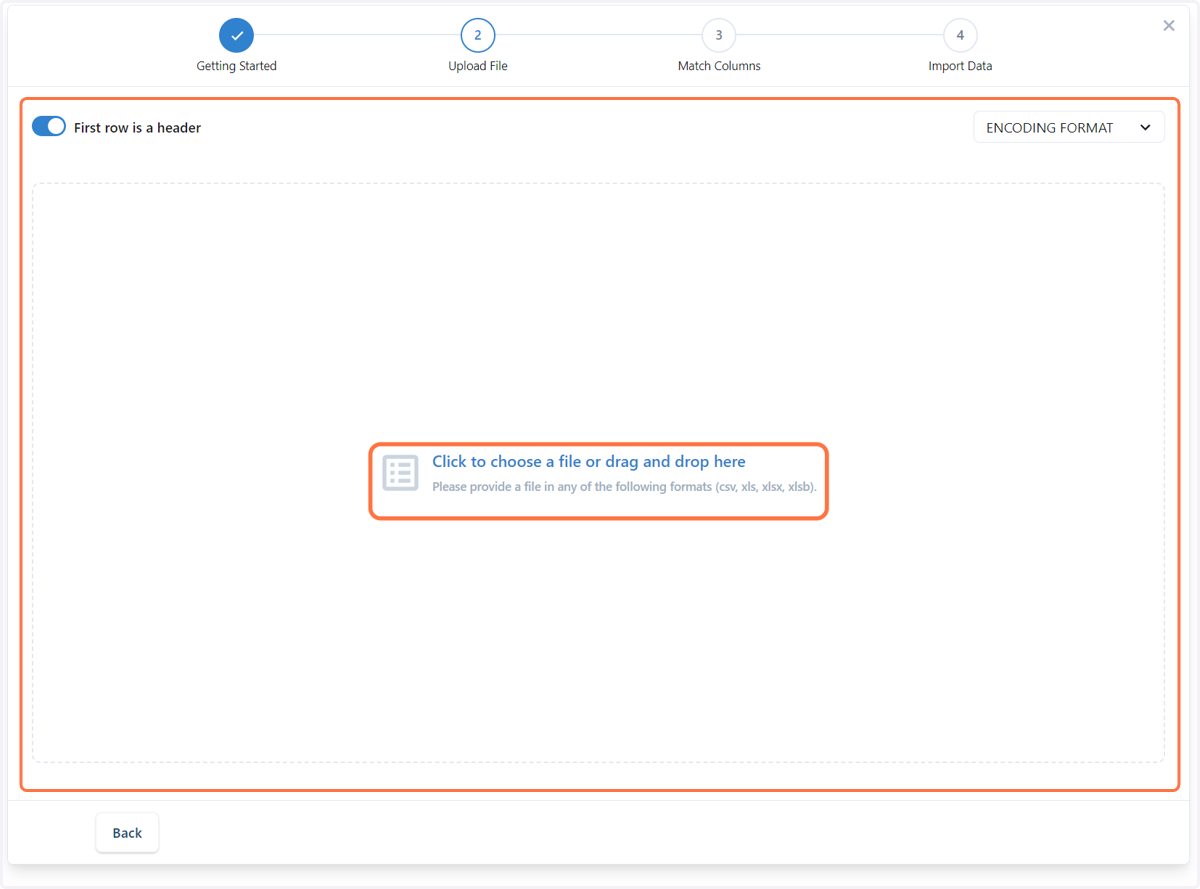Click the Import Data step label
The image size is (1200, 889).
click(960, 66)
